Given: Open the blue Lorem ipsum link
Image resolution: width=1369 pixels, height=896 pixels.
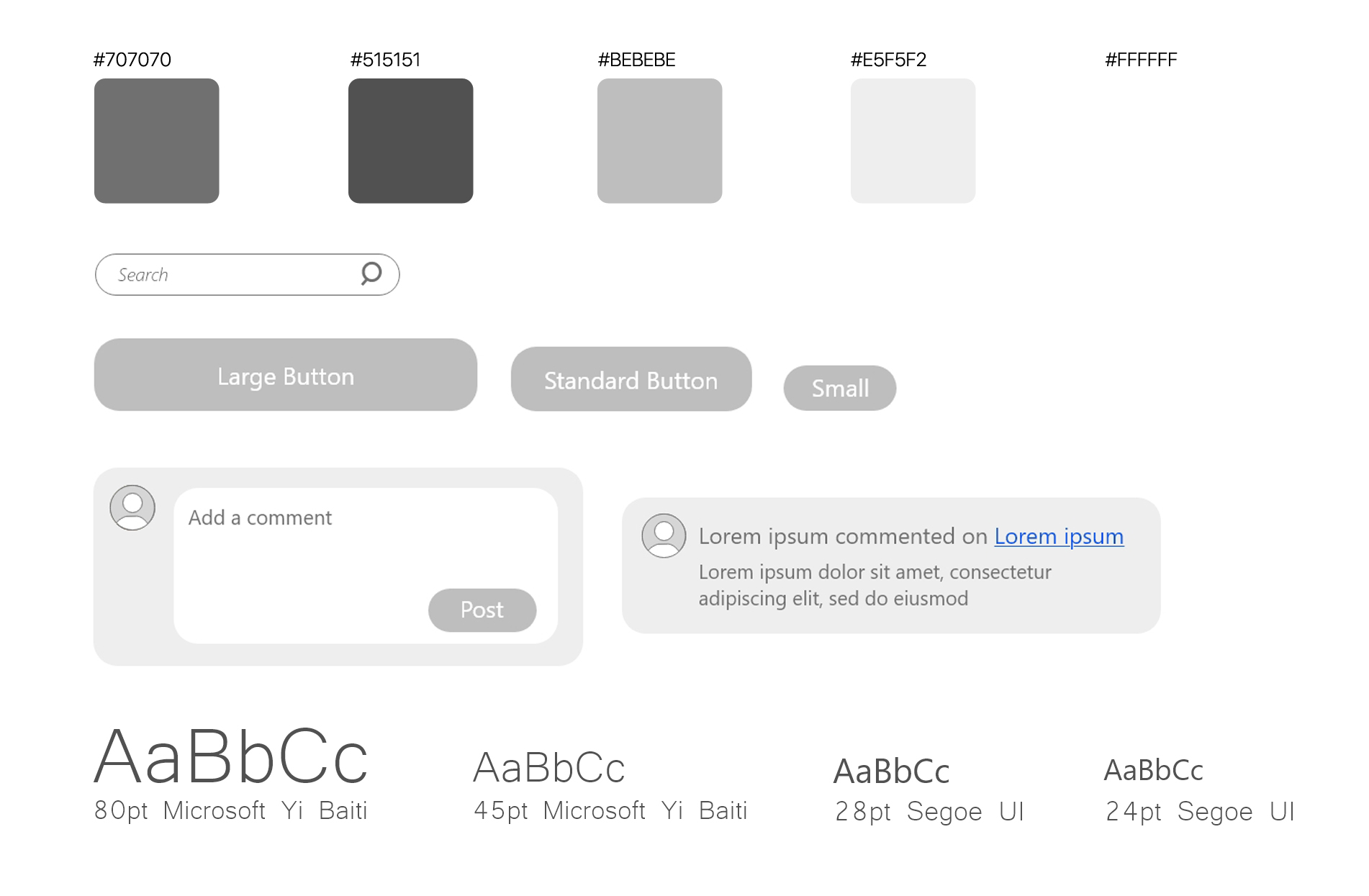Looking at the screenshot, I should click(1059, 537).
